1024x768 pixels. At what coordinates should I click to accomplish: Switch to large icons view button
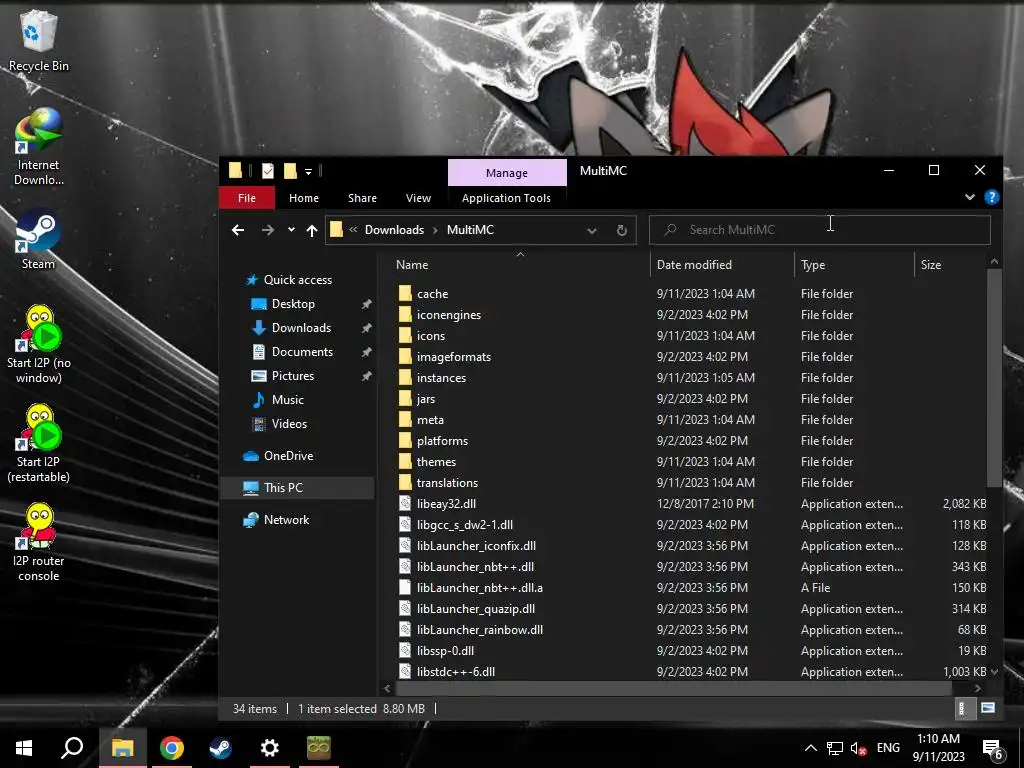pyautogui.click(x=987, y=709)
